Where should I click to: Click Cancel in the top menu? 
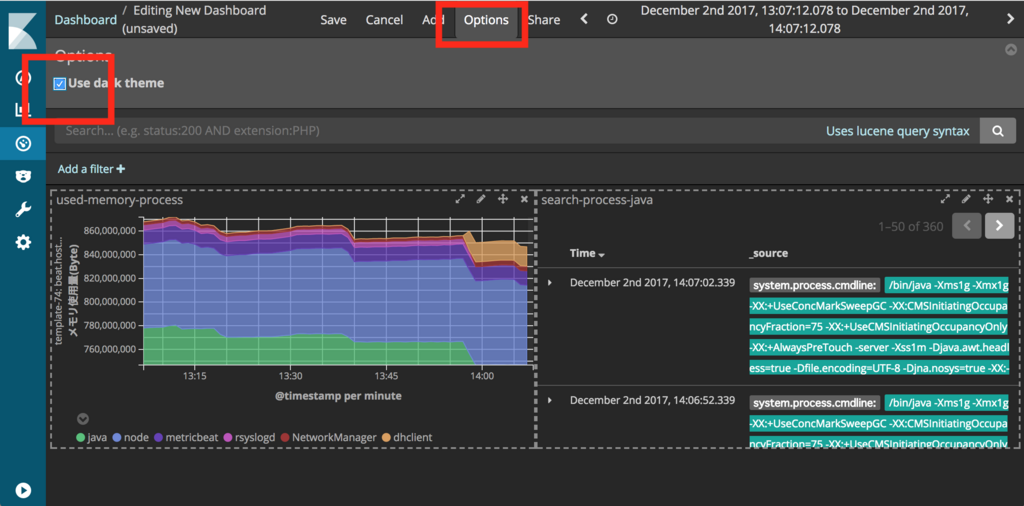[384, 20]
